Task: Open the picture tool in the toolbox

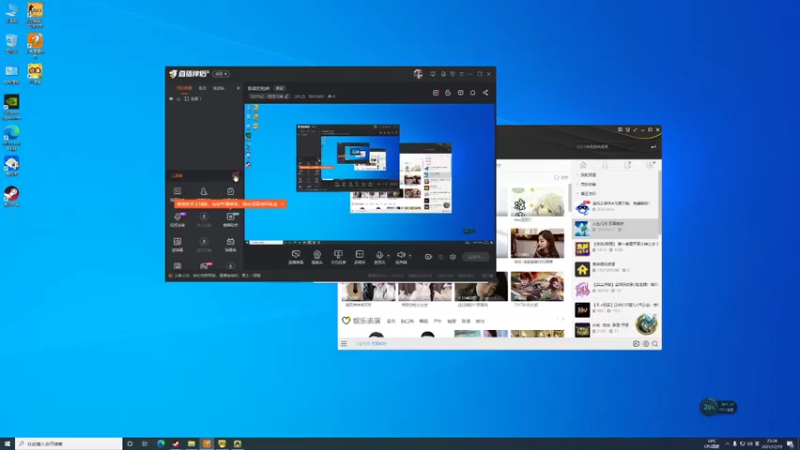Action: [178, 192]
